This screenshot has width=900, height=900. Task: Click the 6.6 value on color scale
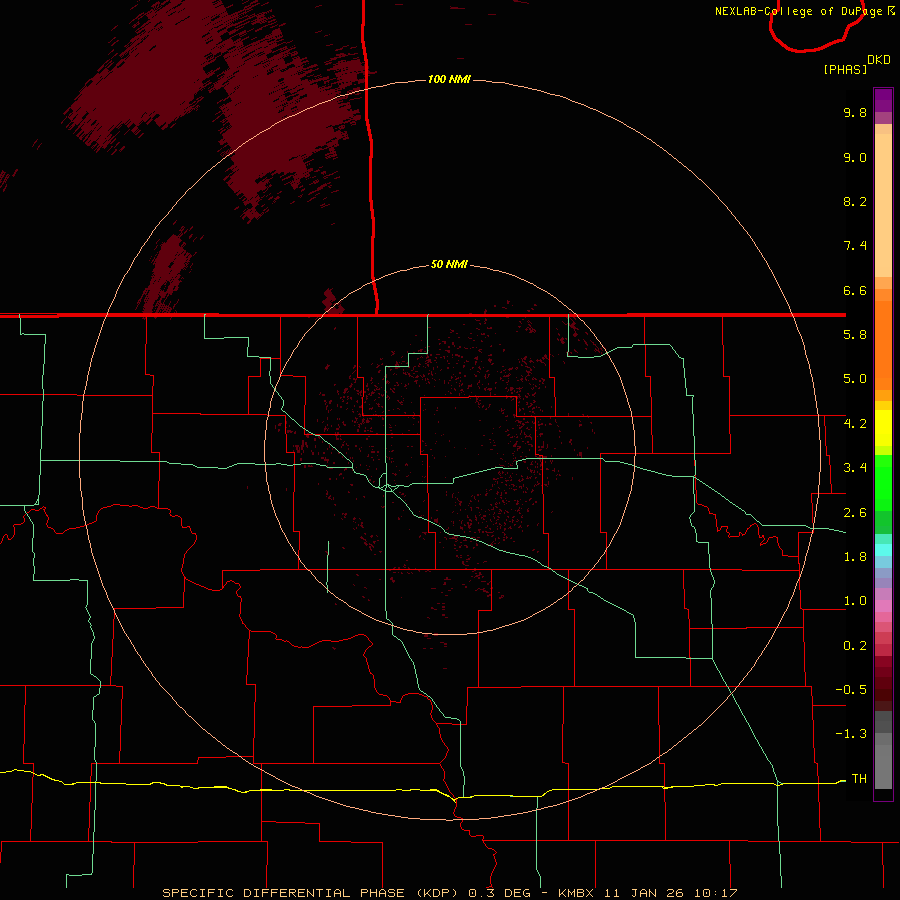[855, 290]
